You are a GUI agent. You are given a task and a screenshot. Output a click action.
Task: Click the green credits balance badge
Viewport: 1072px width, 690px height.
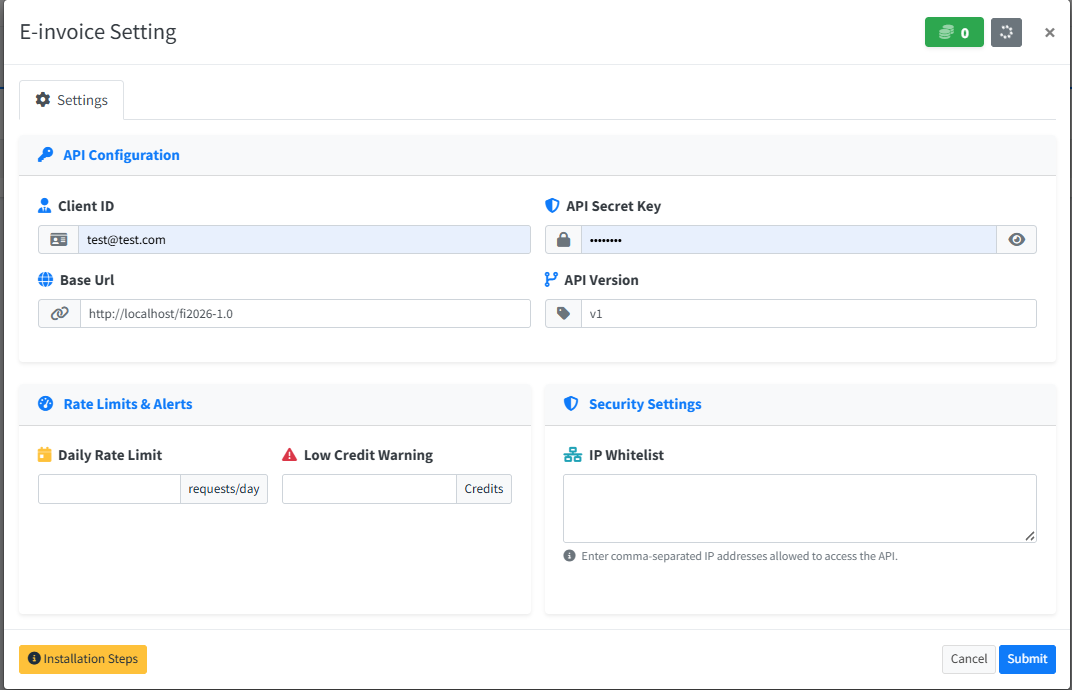tap(953, 33)
